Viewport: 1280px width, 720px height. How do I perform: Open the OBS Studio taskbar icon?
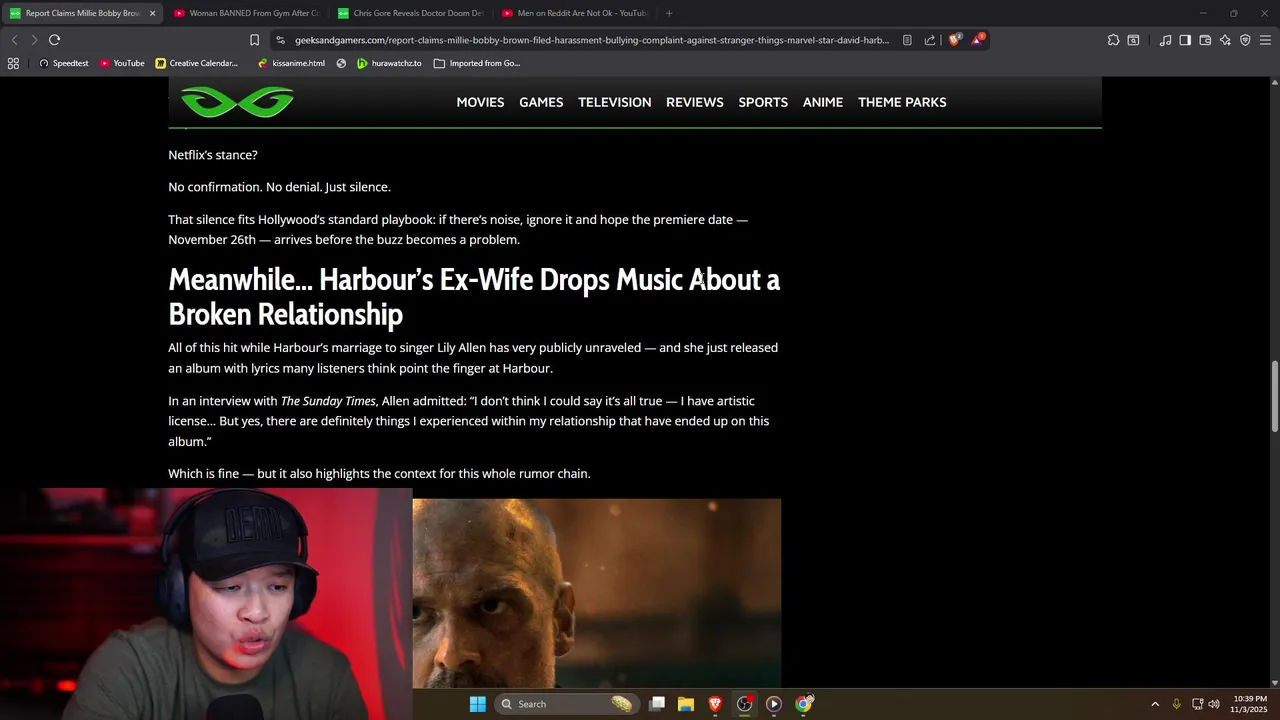(744, 704)
